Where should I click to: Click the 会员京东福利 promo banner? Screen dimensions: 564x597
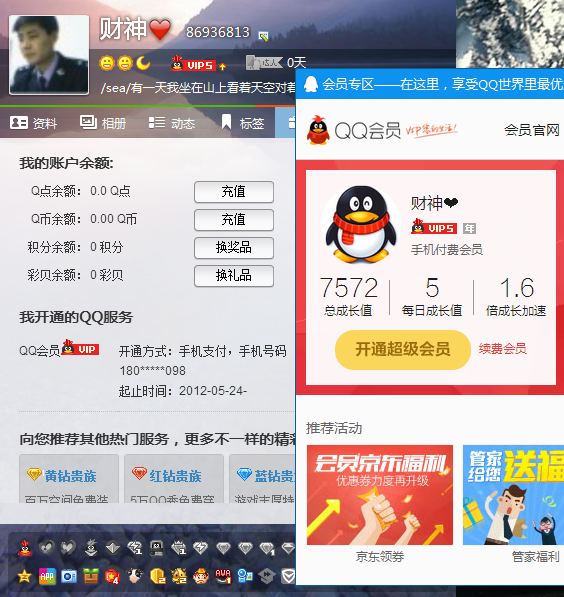(x=380, y=495)
